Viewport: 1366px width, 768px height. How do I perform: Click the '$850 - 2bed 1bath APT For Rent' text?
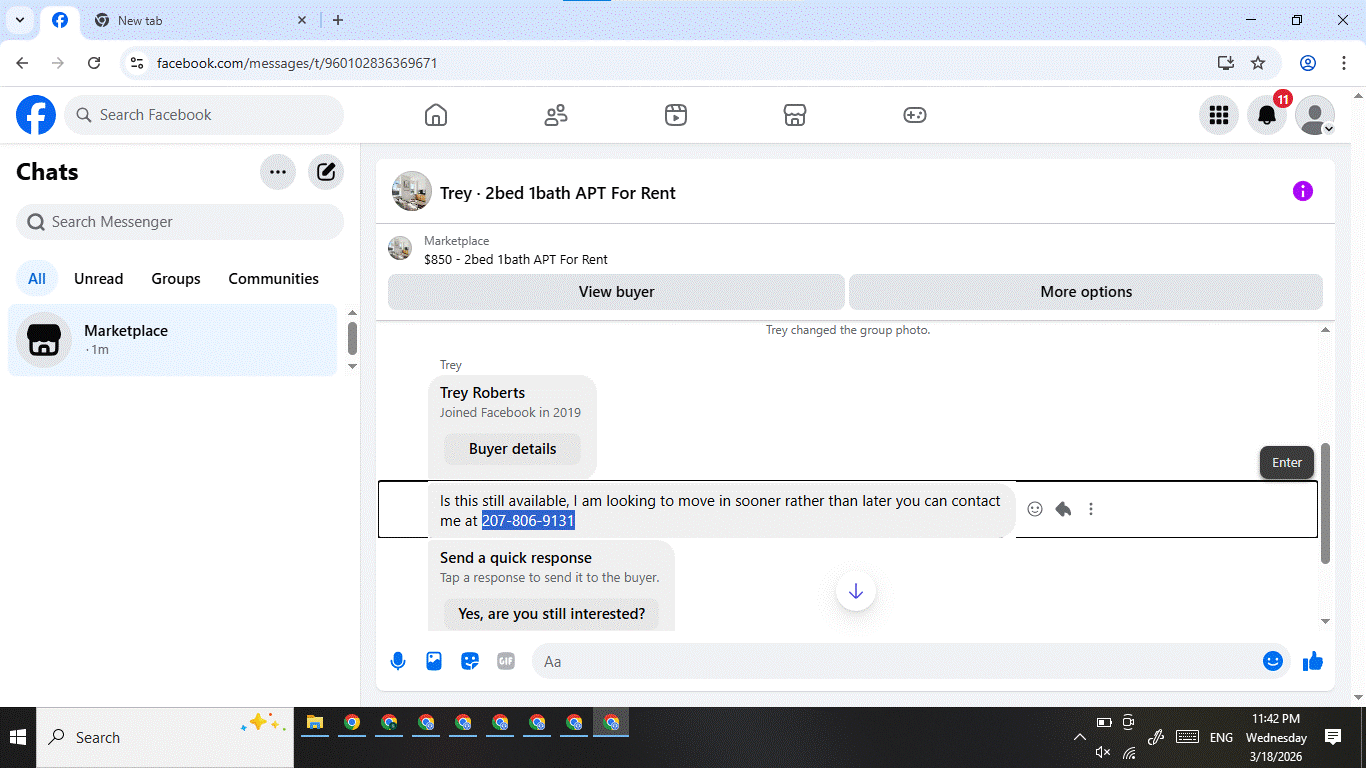(516, 259)
